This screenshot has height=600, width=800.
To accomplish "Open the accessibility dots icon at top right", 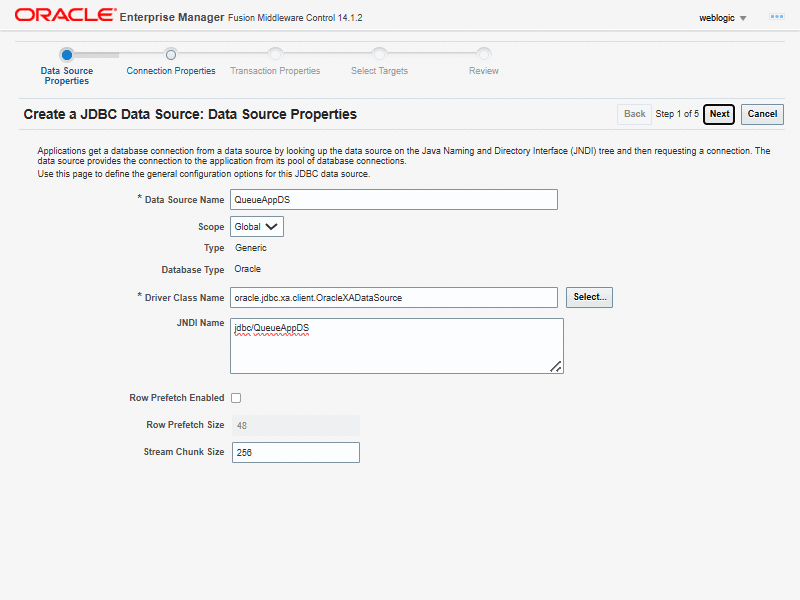I will coord(776,17).
